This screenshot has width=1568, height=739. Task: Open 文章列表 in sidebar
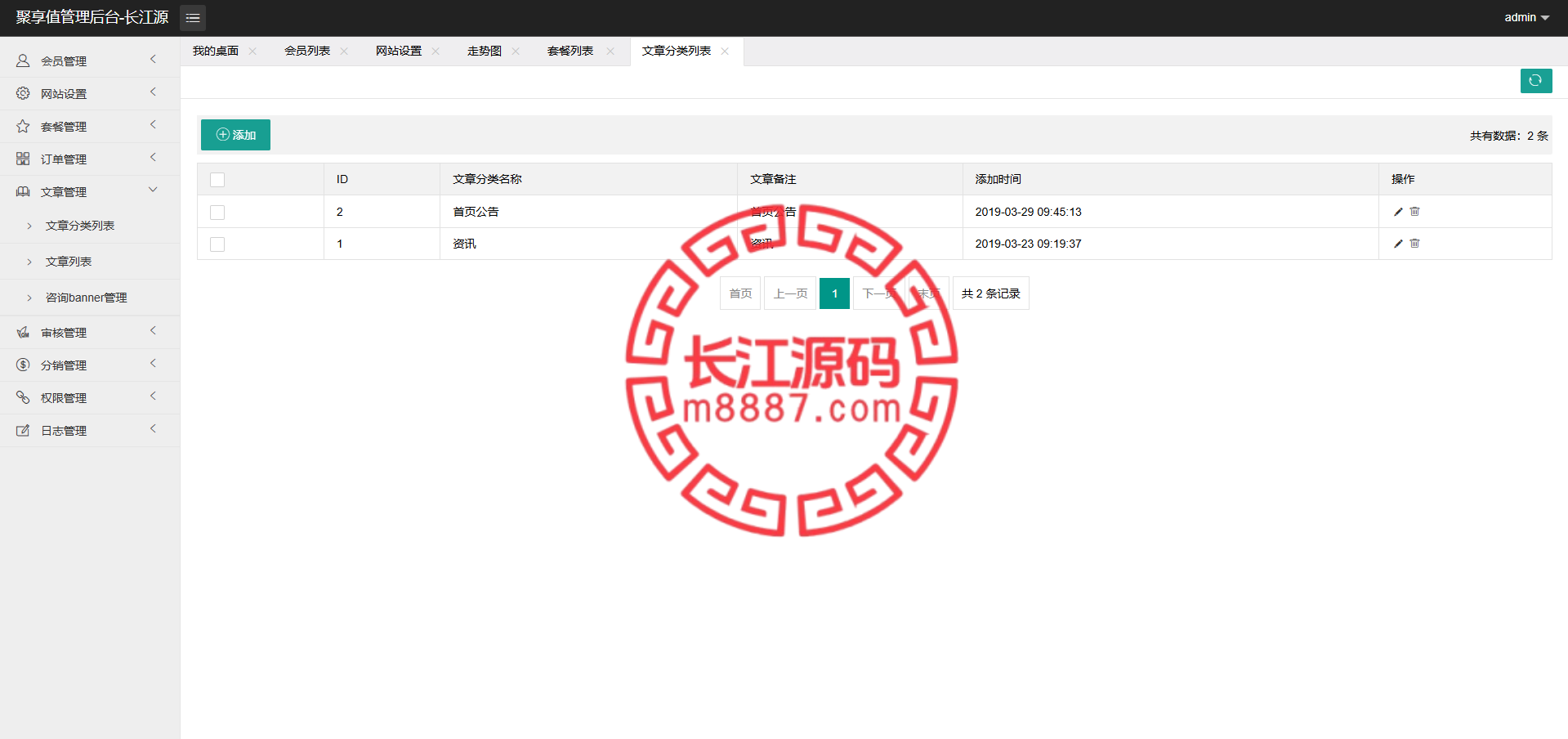69,262
